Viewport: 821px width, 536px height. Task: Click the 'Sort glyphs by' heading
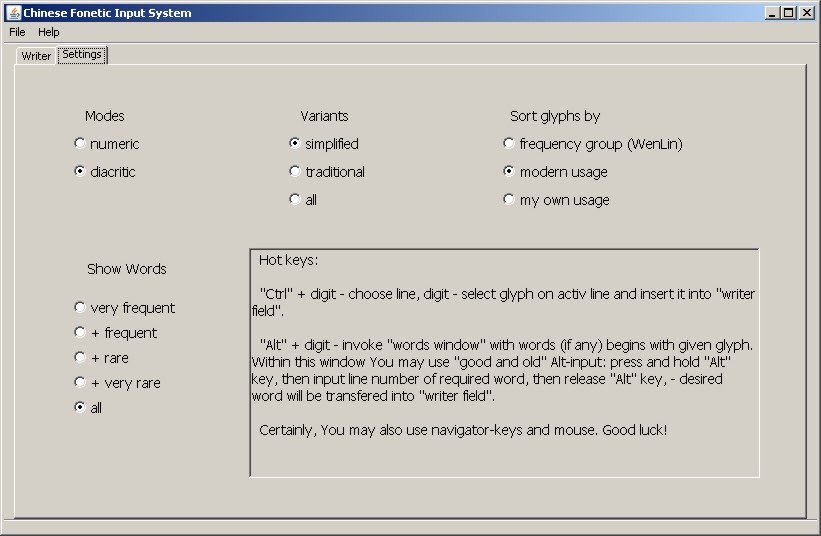[x=555, y=116]
